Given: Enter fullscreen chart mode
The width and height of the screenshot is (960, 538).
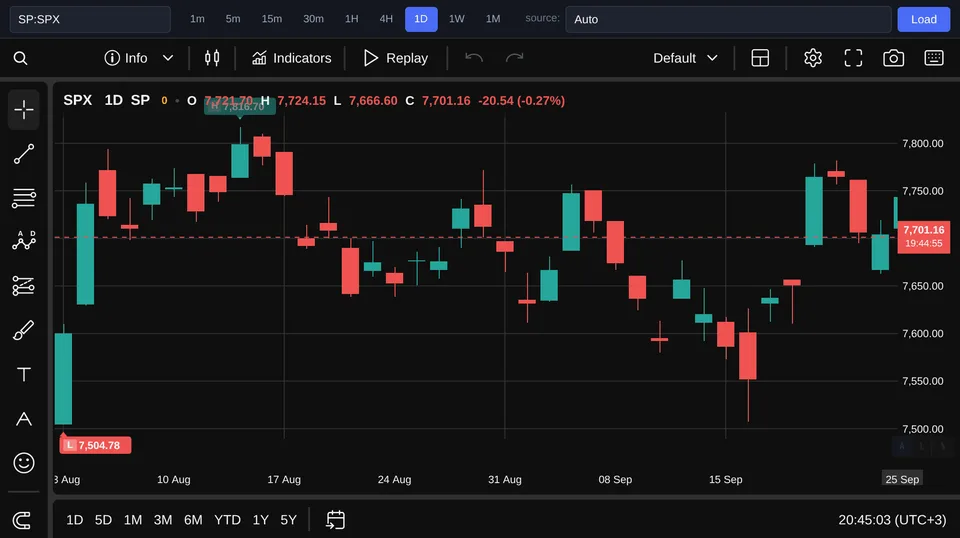Looking at the screenshot, I should click(x=853, y=58).
